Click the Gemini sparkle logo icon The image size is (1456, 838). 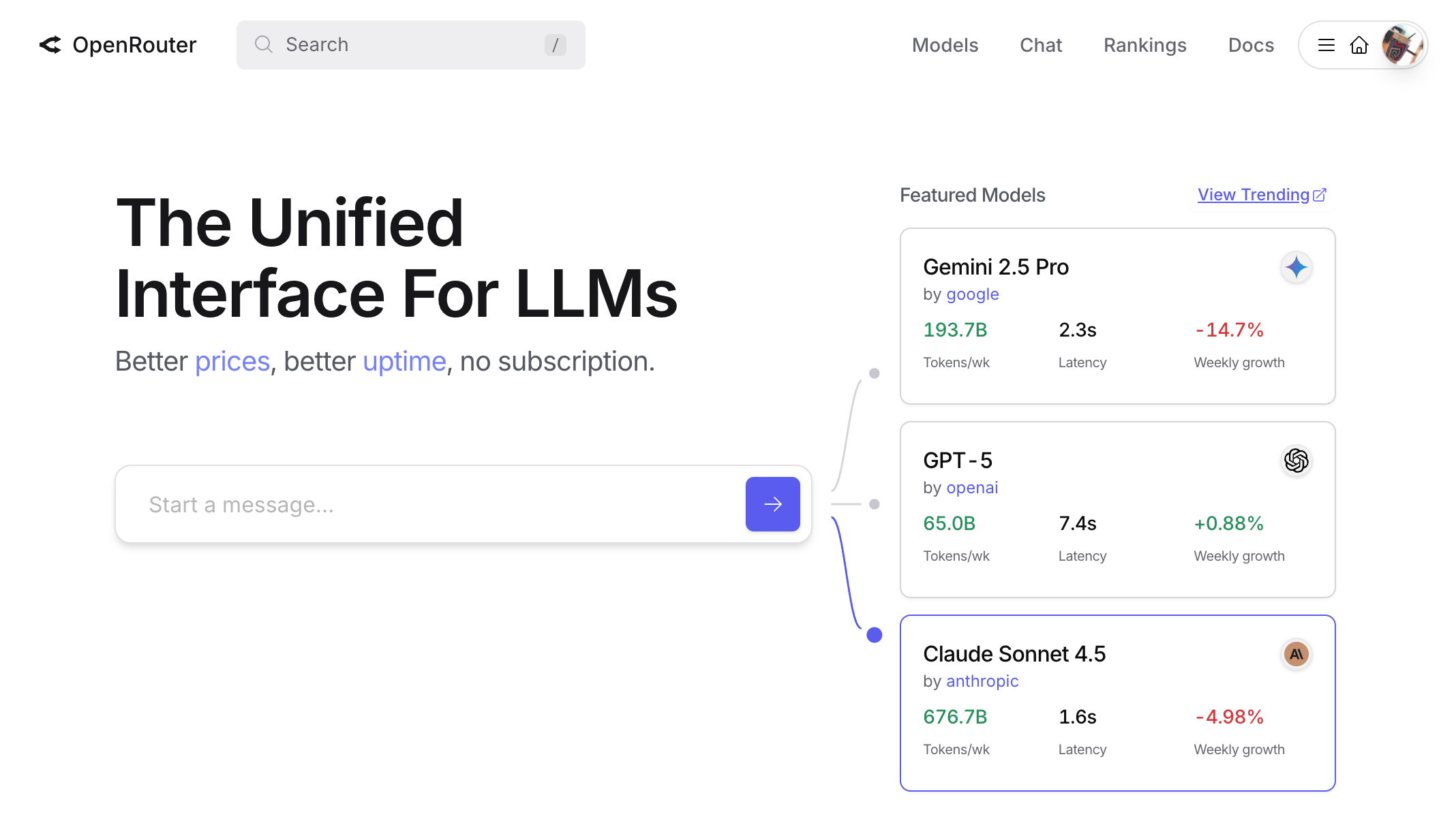(1296, 267)
